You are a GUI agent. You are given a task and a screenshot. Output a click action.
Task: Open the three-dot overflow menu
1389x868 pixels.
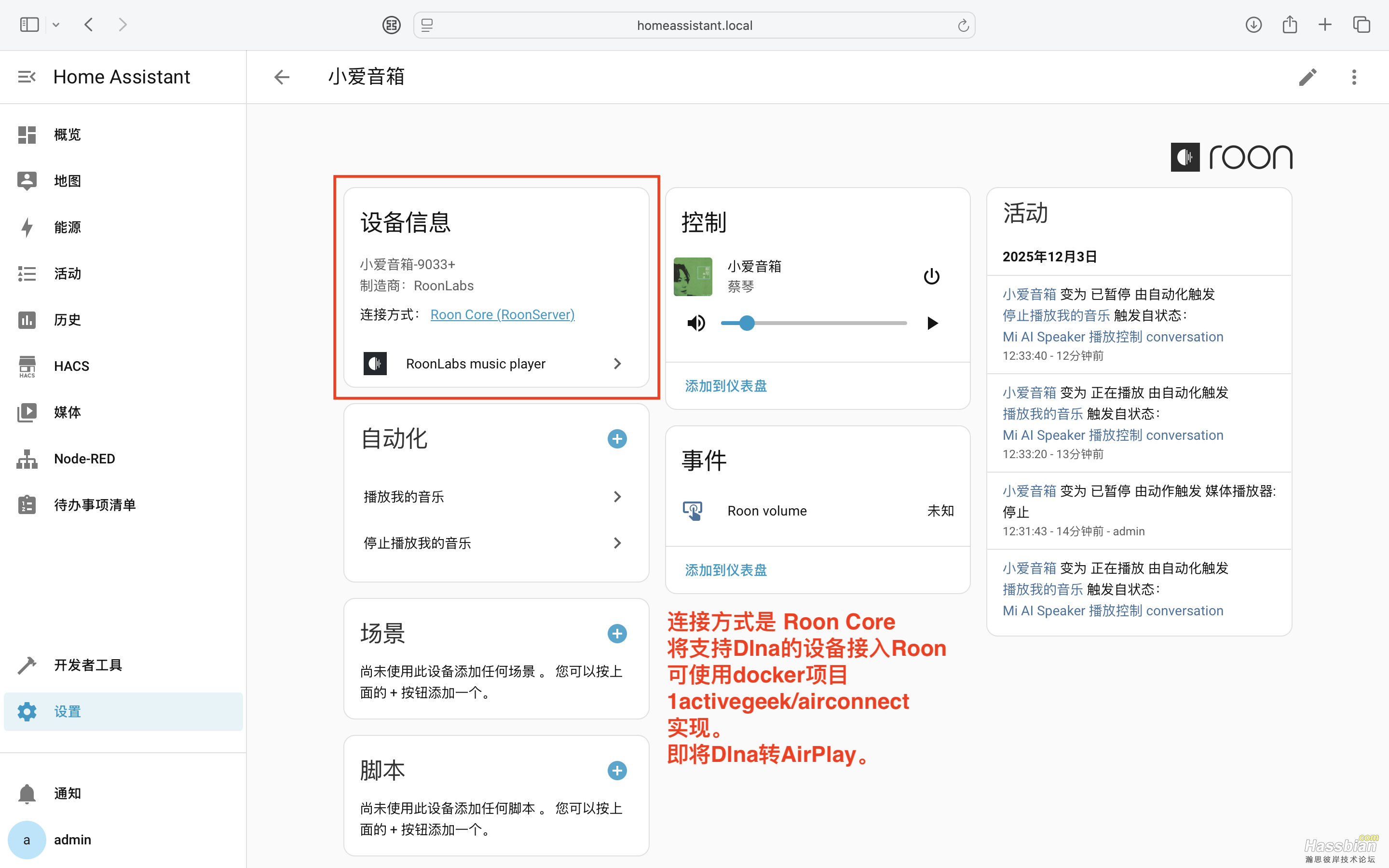click(x=1353, y=77)
